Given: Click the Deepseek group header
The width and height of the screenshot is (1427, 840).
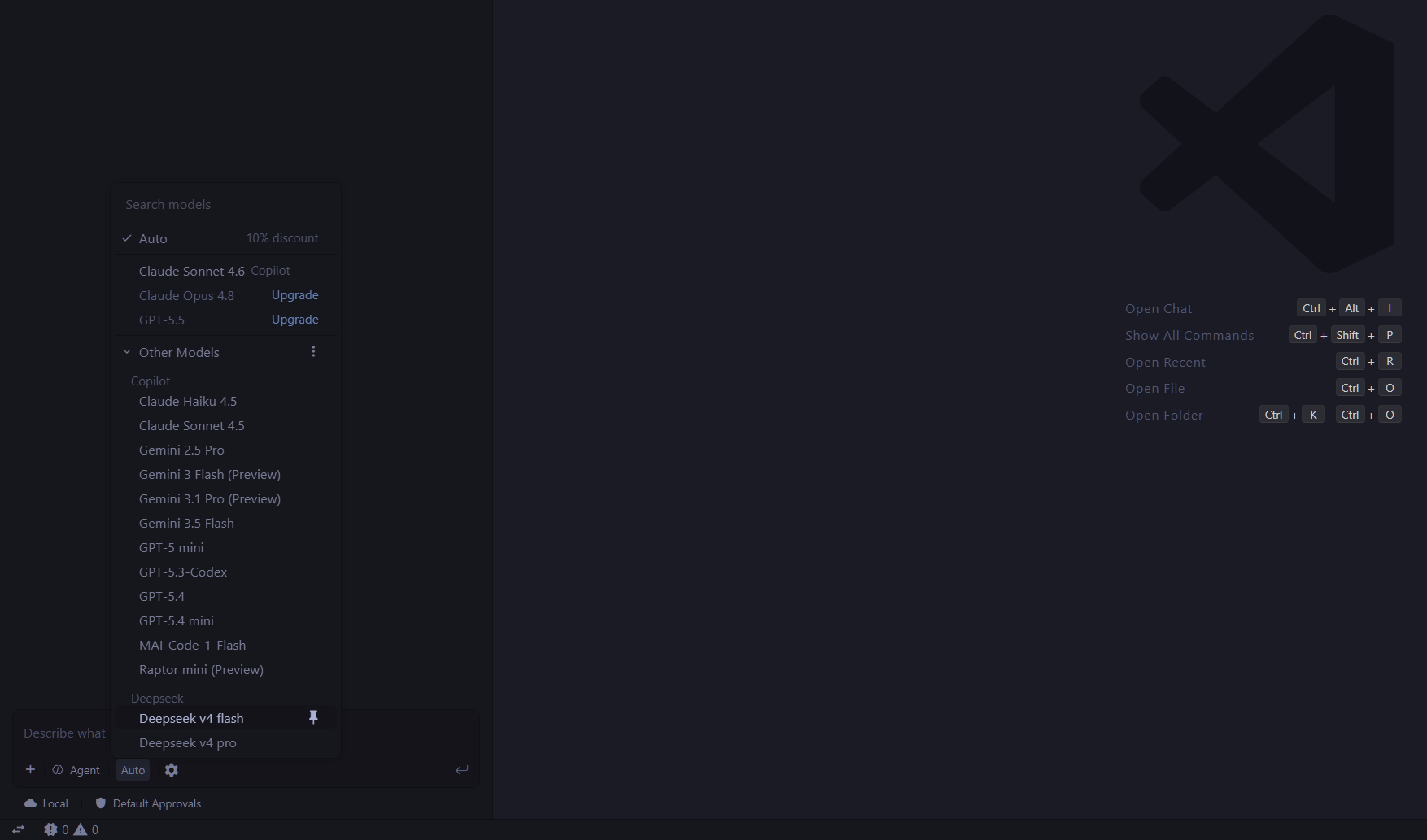Looking at the screenshot, I should (157, 698).
